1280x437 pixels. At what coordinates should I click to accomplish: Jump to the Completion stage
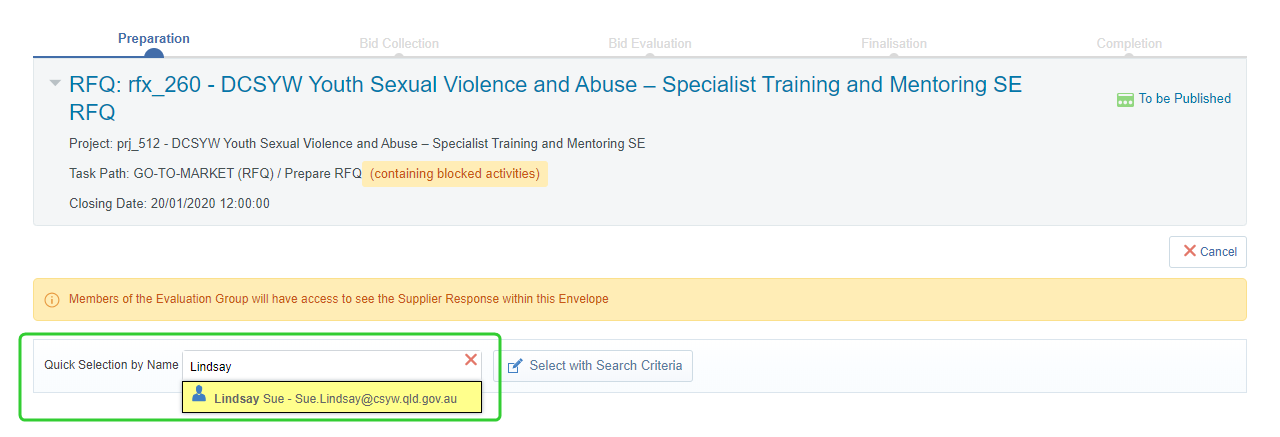tap(1129, 44)
